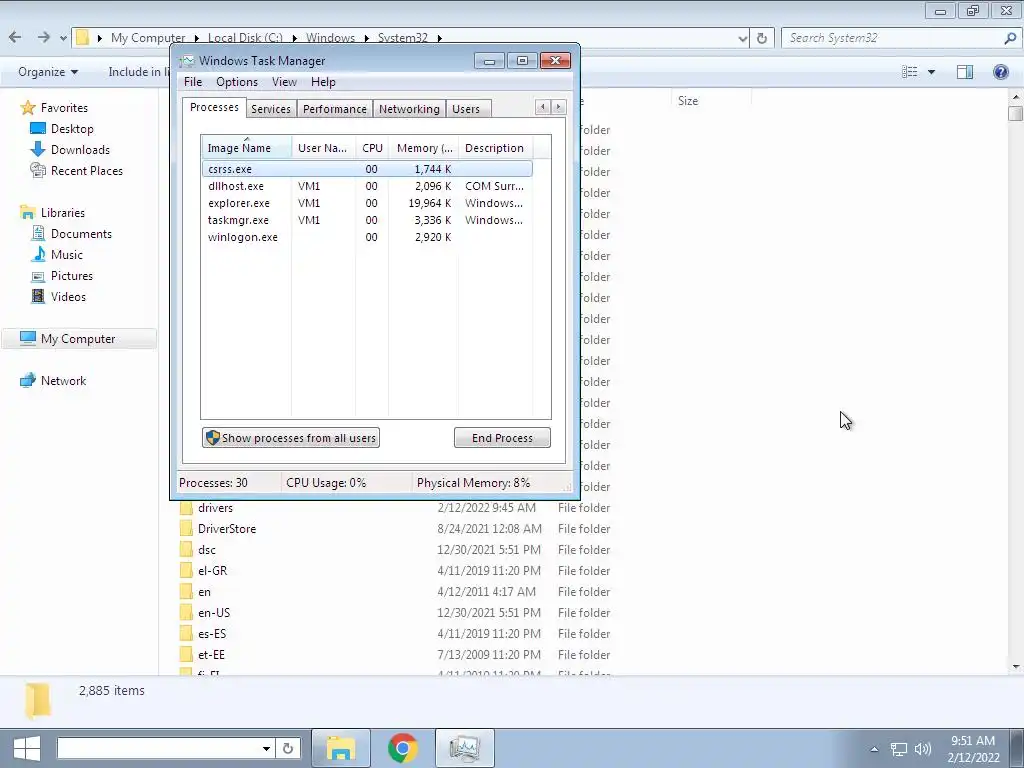Open the Help menu in Task Manager
Viewport: 1024px width, 768px height.
point(323,82)
